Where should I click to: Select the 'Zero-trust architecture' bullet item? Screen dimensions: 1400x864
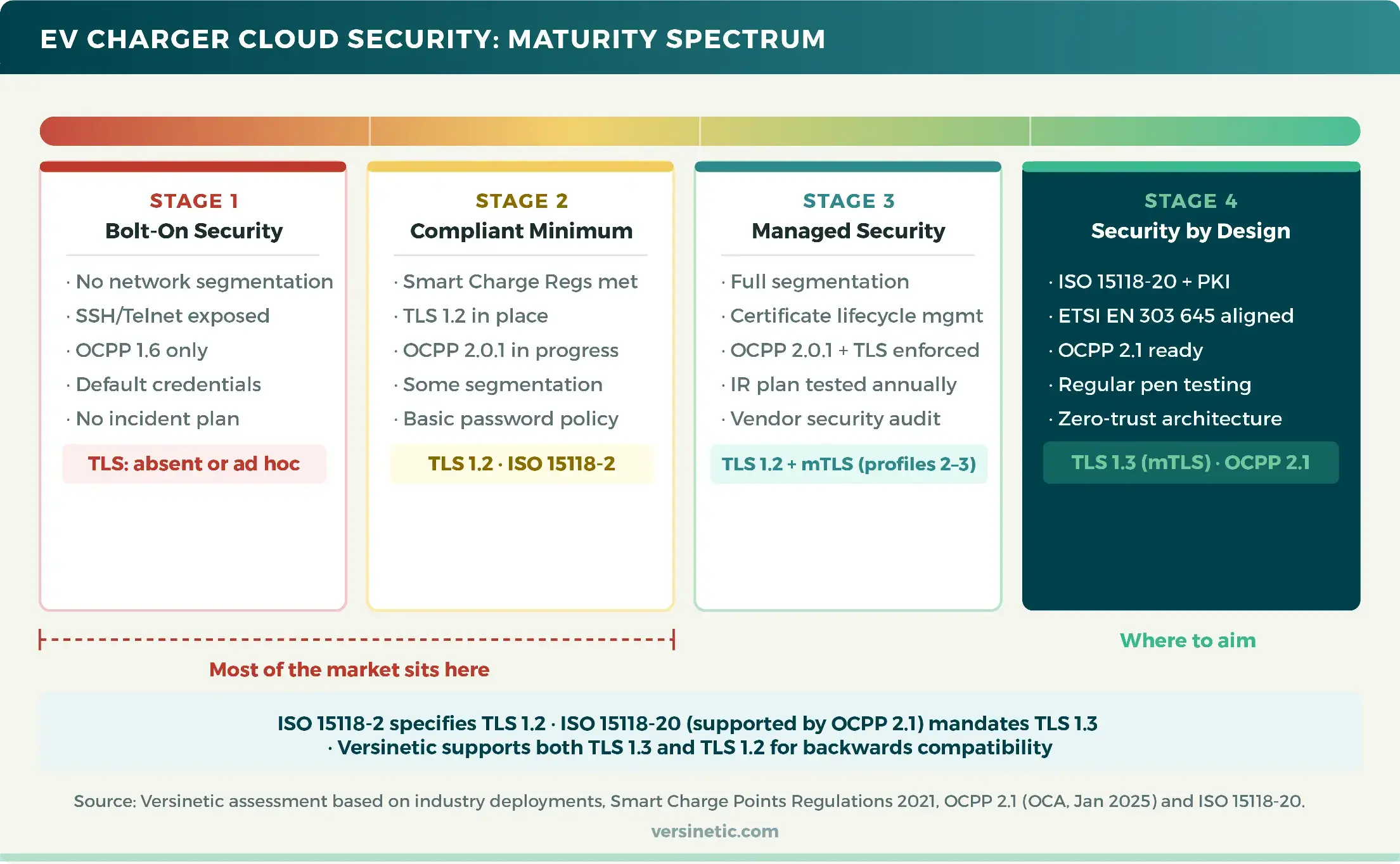click(x=1169, y=418)
